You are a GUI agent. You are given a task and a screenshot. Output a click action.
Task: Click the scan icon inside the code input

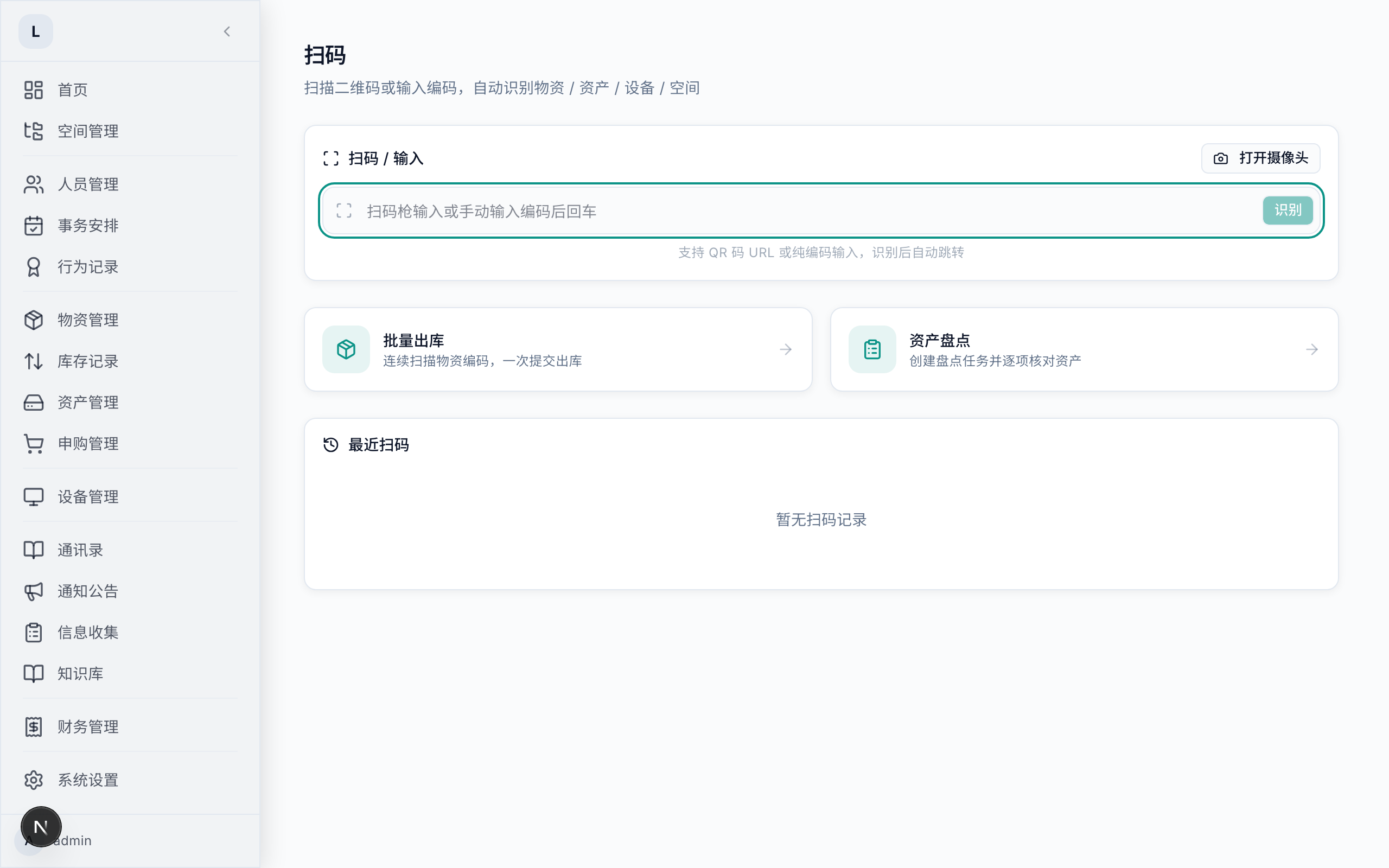click(344, 210)
